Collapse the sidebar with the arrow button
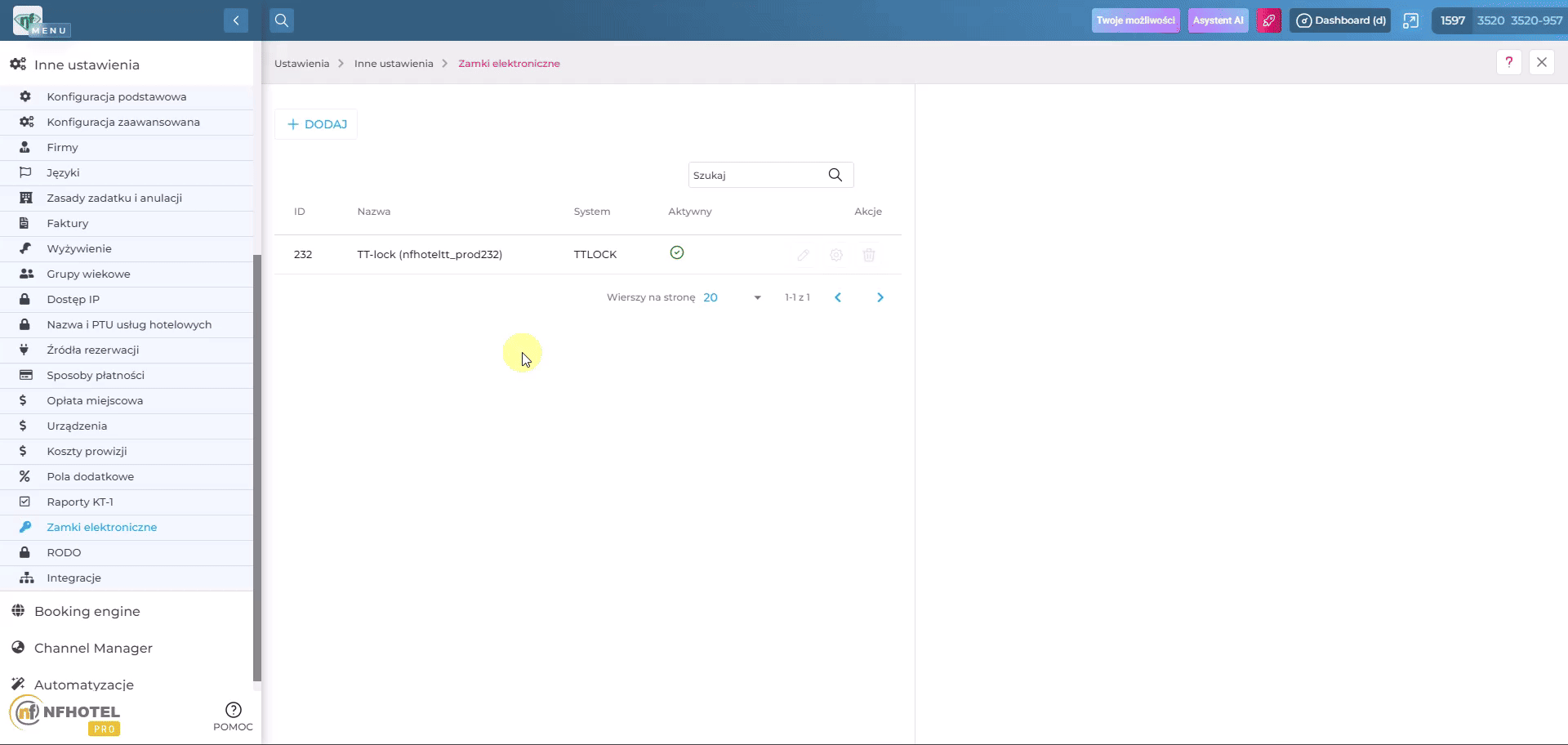Image resolution: width=1568 pixels, height=745 pixels. [x=235, y=20]
